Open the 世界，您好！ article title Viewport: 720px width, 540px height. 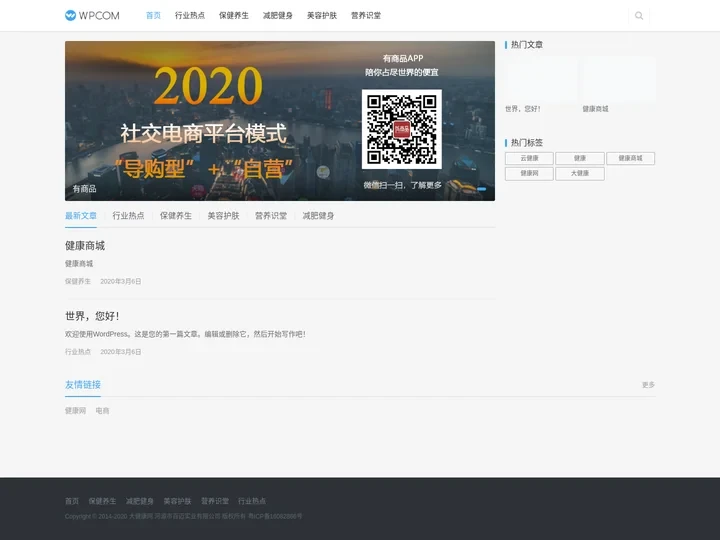coord(92,316)
